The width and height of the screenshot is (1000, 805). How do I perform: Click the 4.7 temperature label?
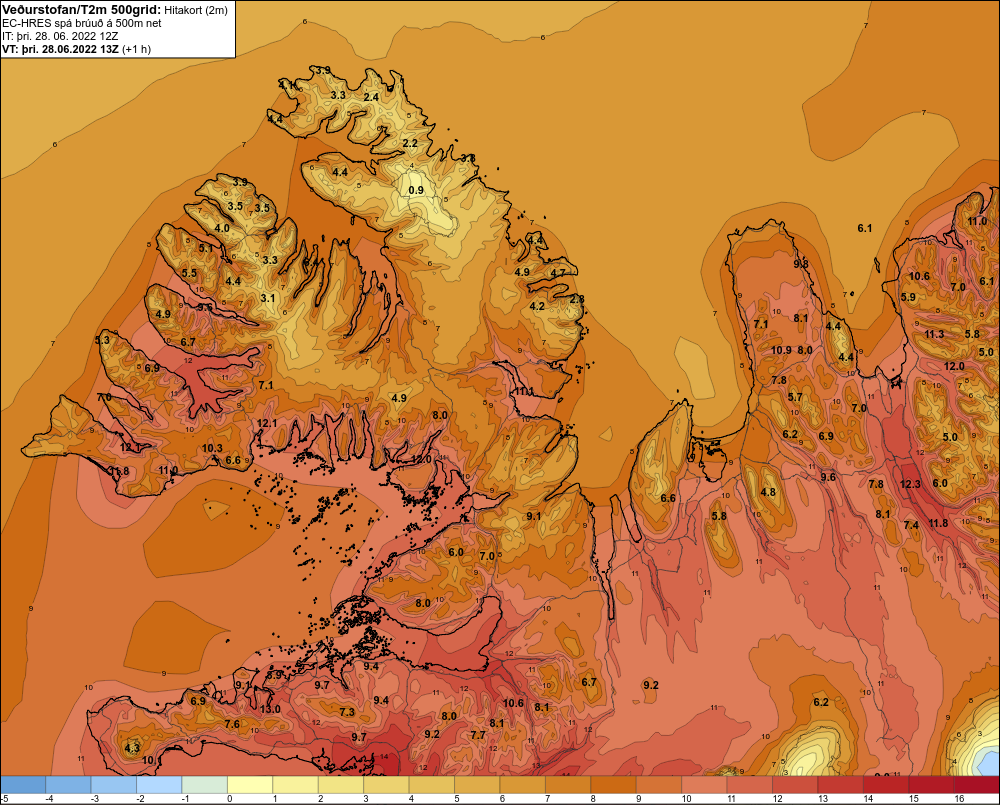pos(557,273)
